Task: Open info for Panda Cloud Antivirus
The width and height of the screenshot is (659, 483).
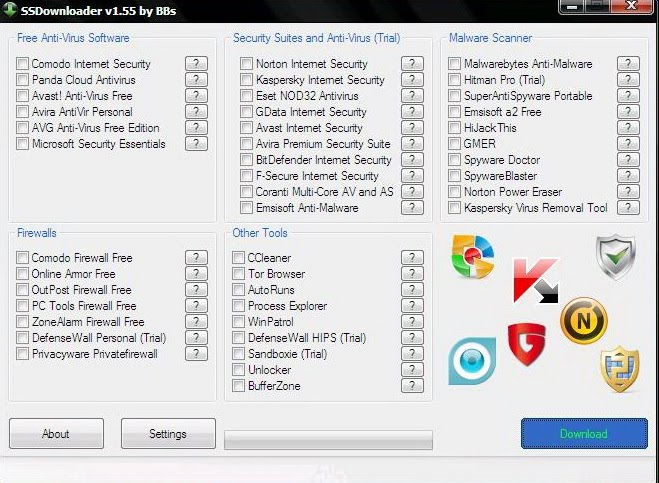Action: [196, 79]
